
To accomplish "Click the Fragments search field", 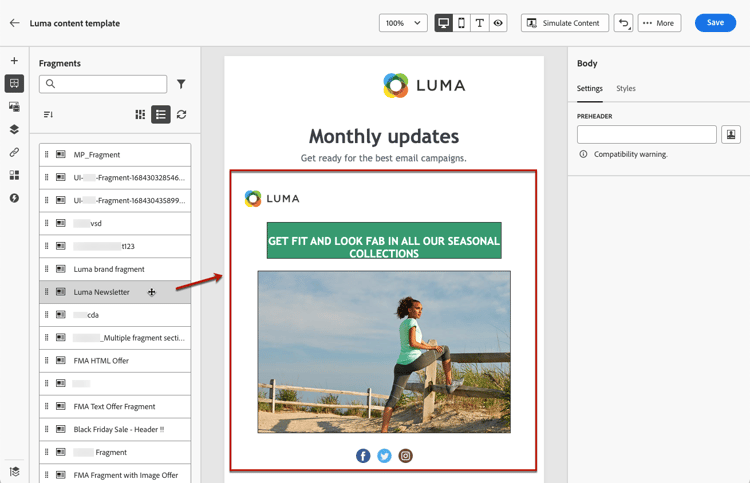I will [103, 84].
